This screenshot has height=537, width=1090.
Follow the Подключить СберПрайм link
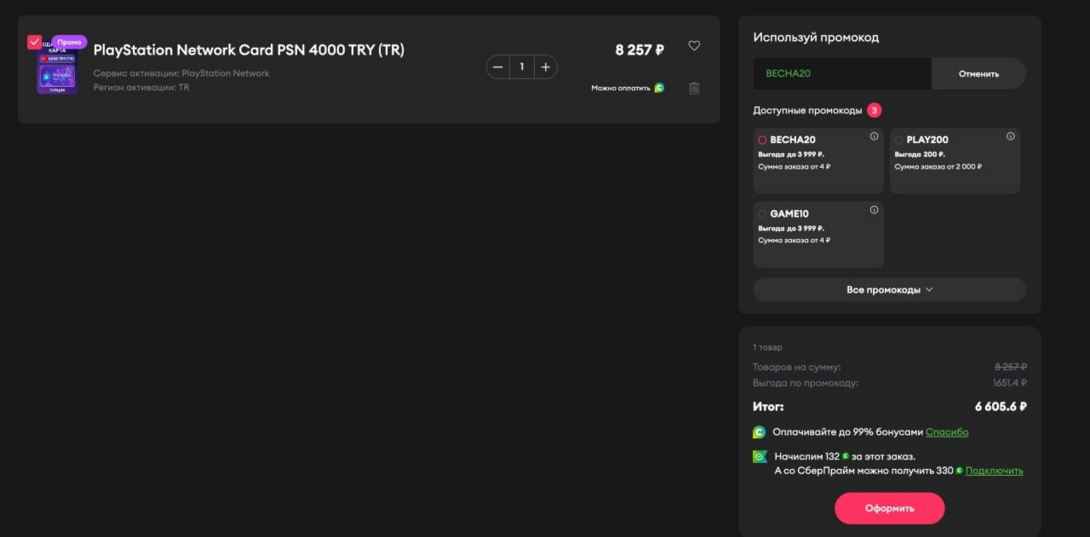pyautogui.click(x=993, y=471)
